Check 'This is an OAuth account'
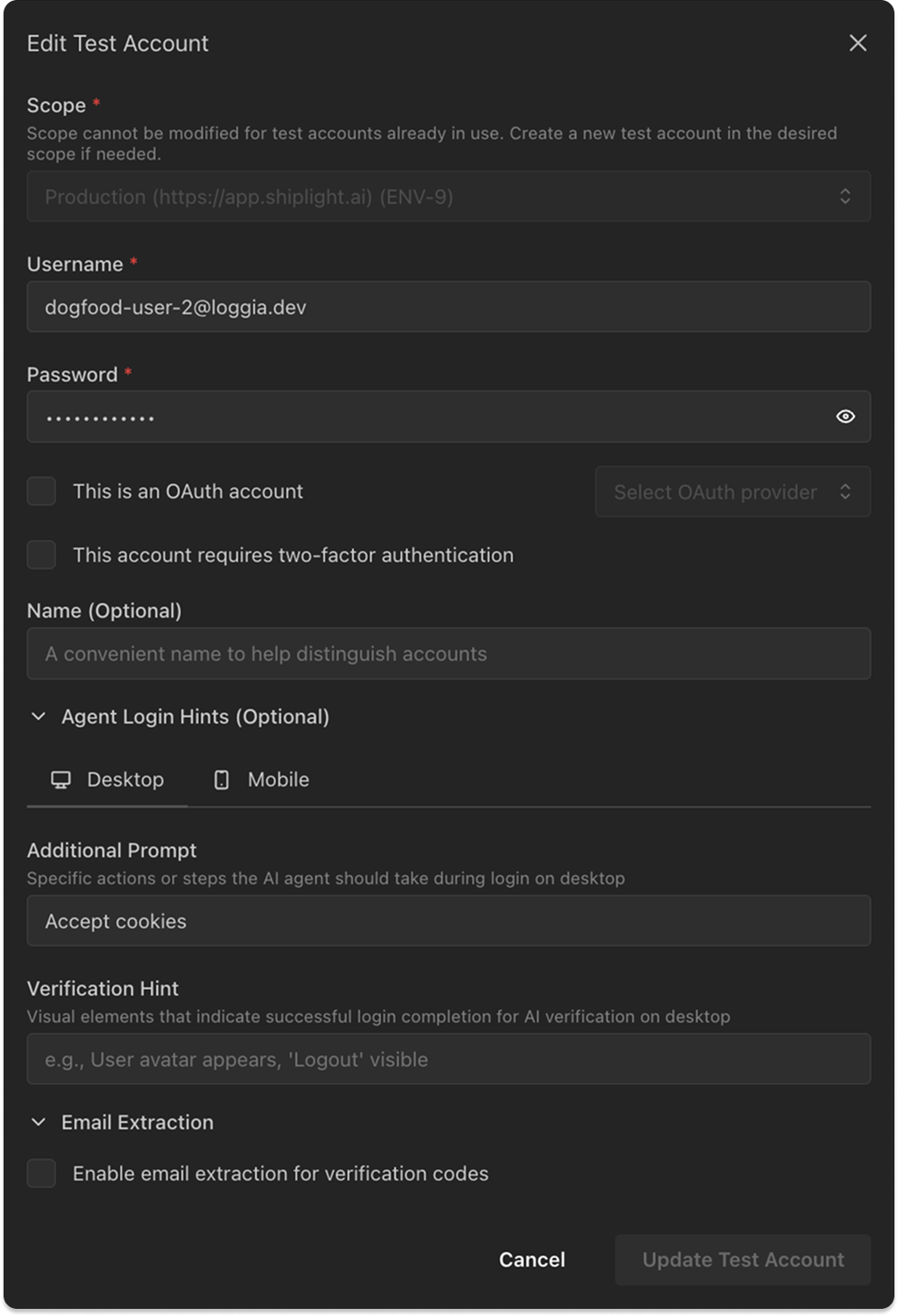 41,491
